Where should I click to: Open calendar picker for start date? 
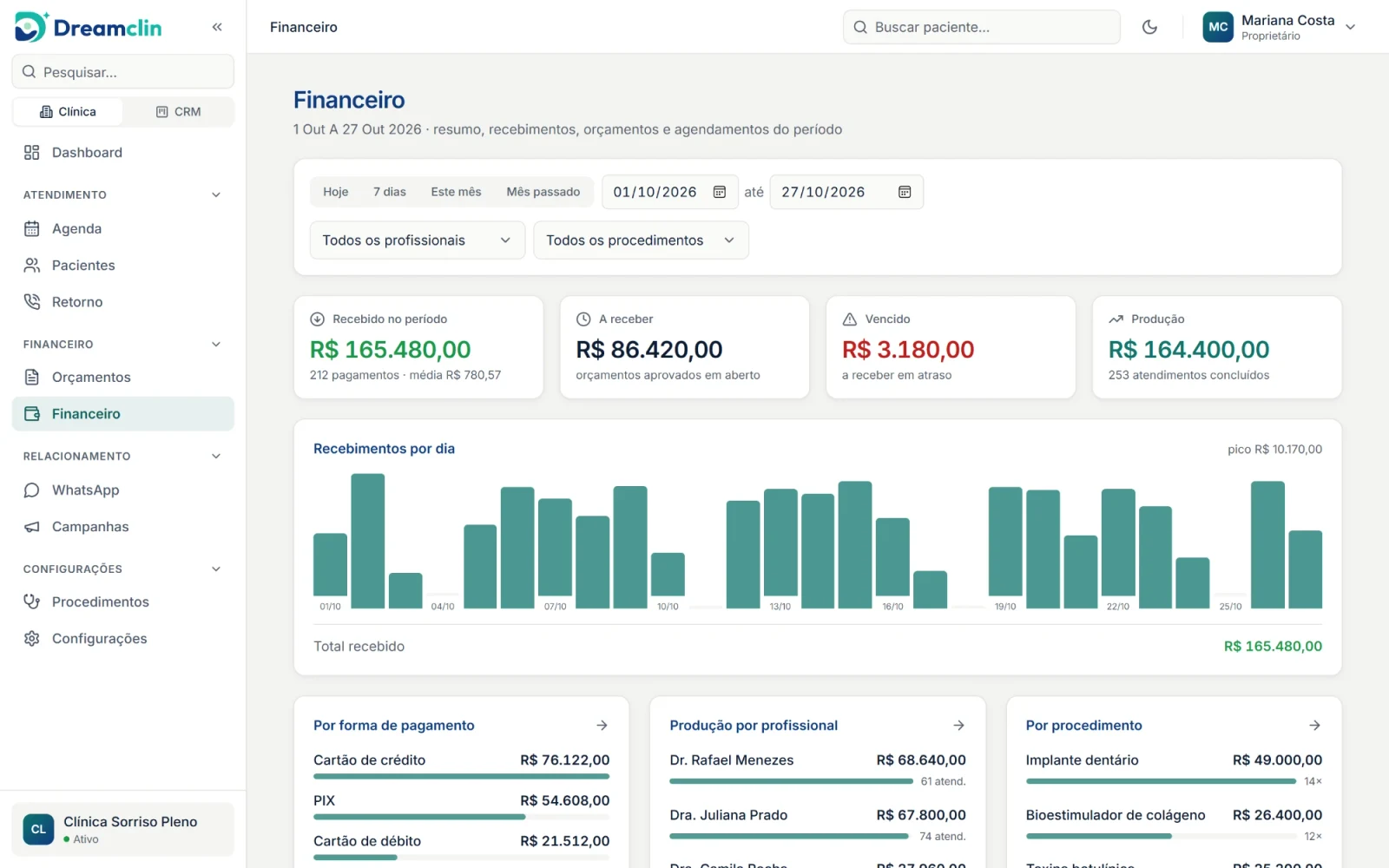720,192
